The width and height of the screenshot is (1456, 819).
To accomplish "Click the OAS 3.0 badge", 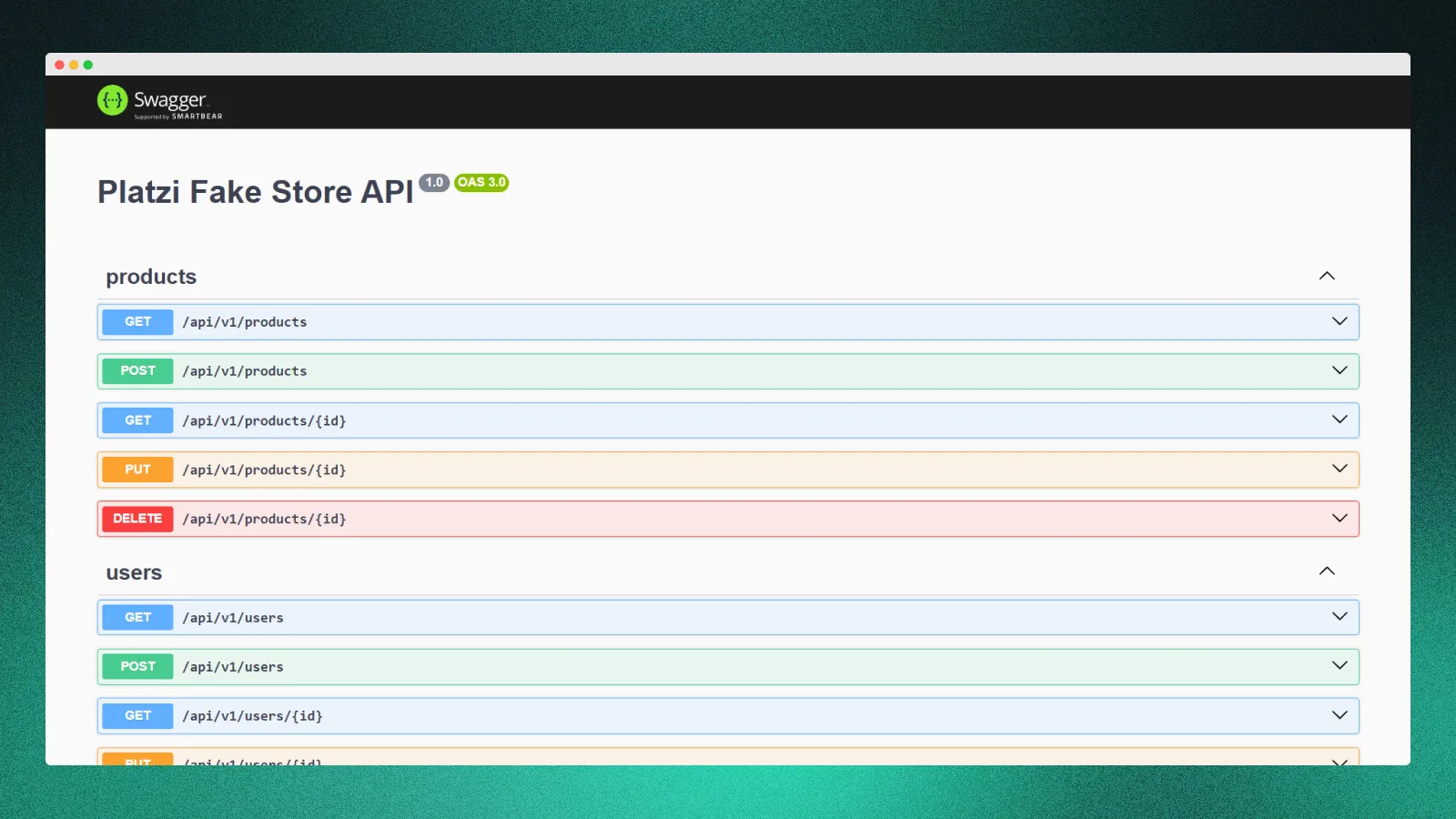I will pos(481,182).
